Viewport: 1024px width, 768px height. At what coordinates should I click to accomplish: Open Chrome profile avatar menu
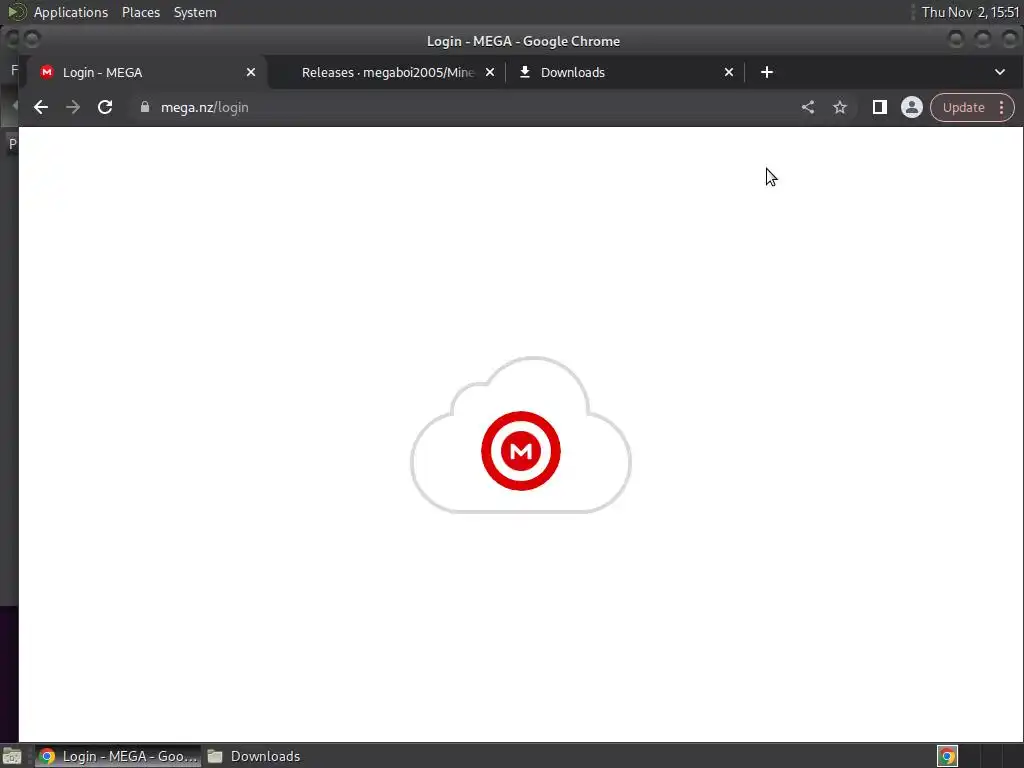[912, 107]
